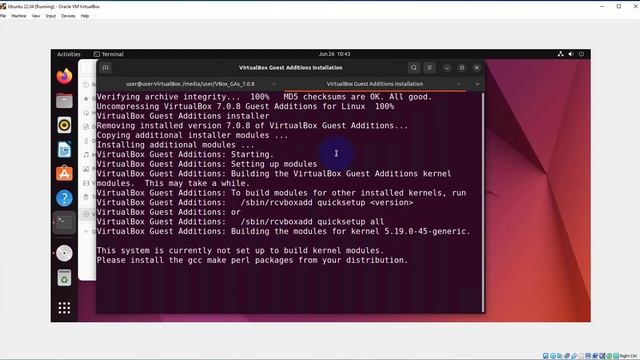
Task: Click the terminal vertical scrollbar
Action: (483, 202)
